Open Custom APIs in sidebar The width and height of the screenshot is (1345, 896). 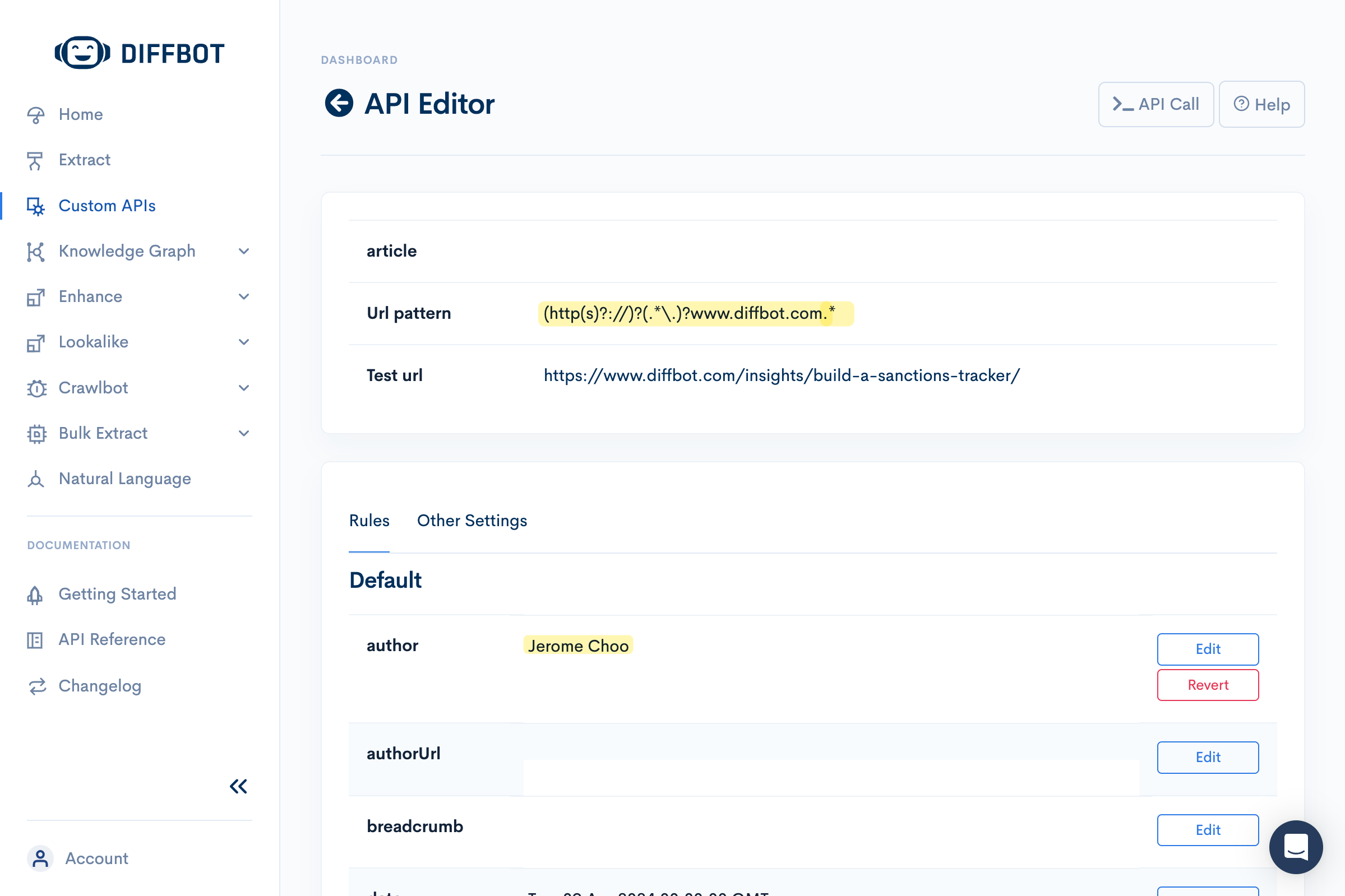click(x=107, y=206)
